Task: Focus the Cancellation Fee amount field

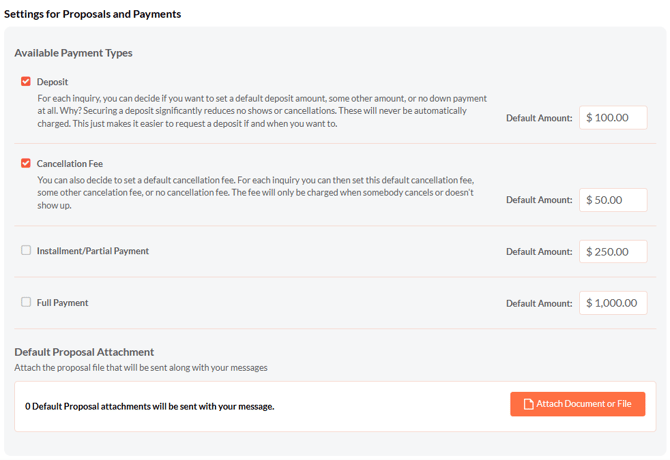Action: [x=613, y=200]
